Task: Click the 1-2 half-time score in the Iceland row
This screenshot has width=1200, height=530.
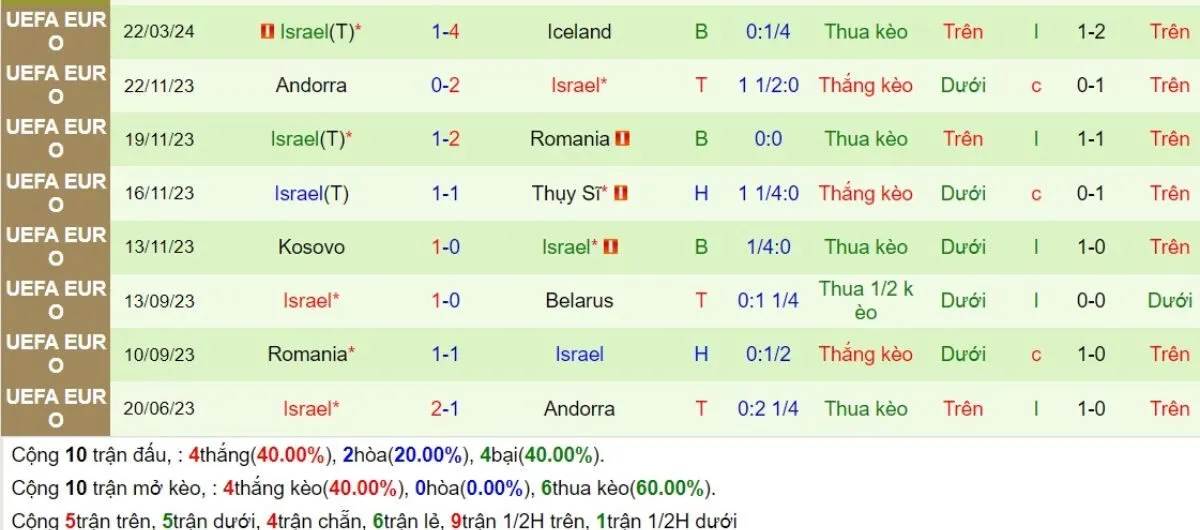Action: (1090, 32)
